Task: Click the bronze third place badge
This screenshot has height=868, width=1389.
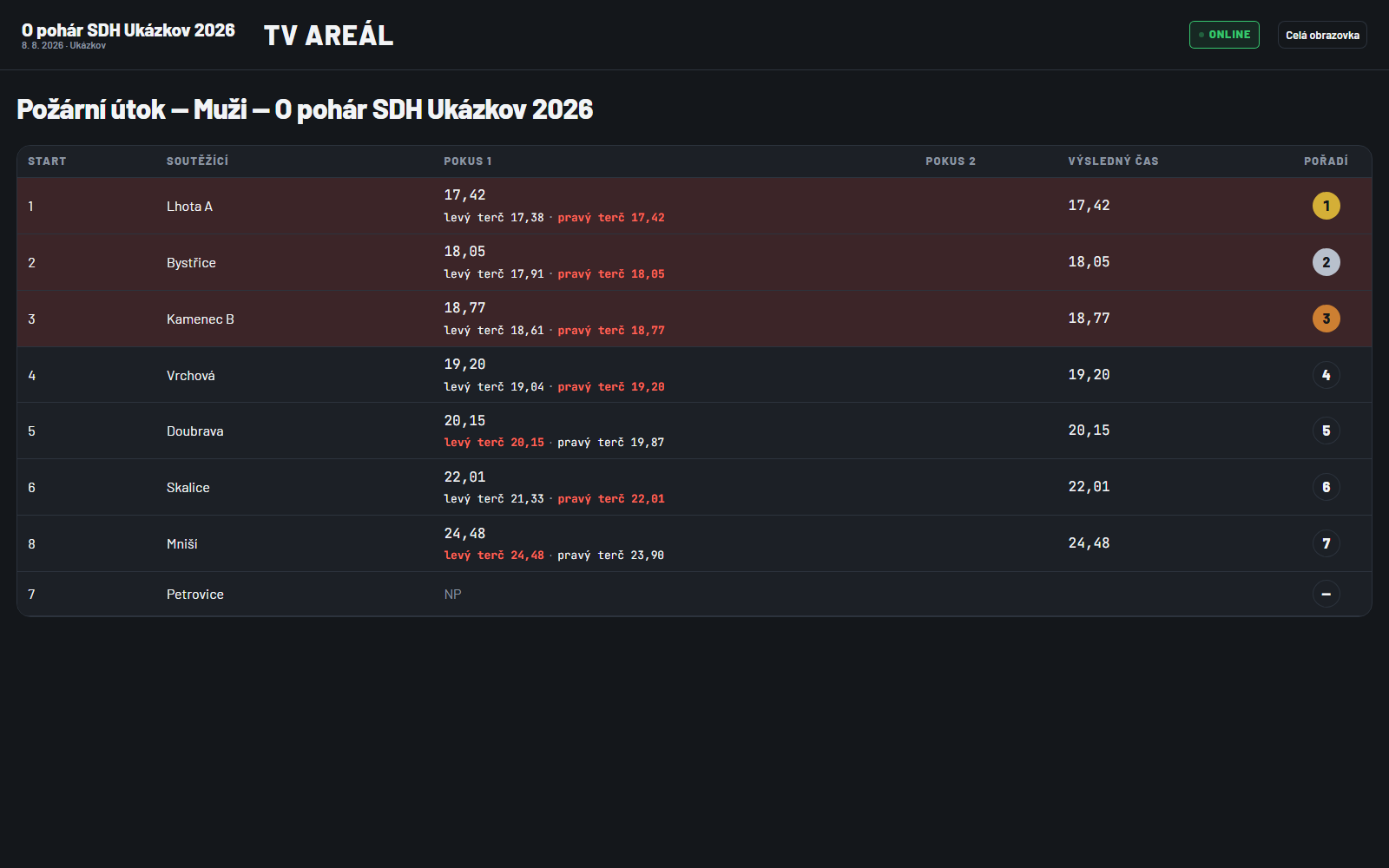Action: coord(1326,319)
